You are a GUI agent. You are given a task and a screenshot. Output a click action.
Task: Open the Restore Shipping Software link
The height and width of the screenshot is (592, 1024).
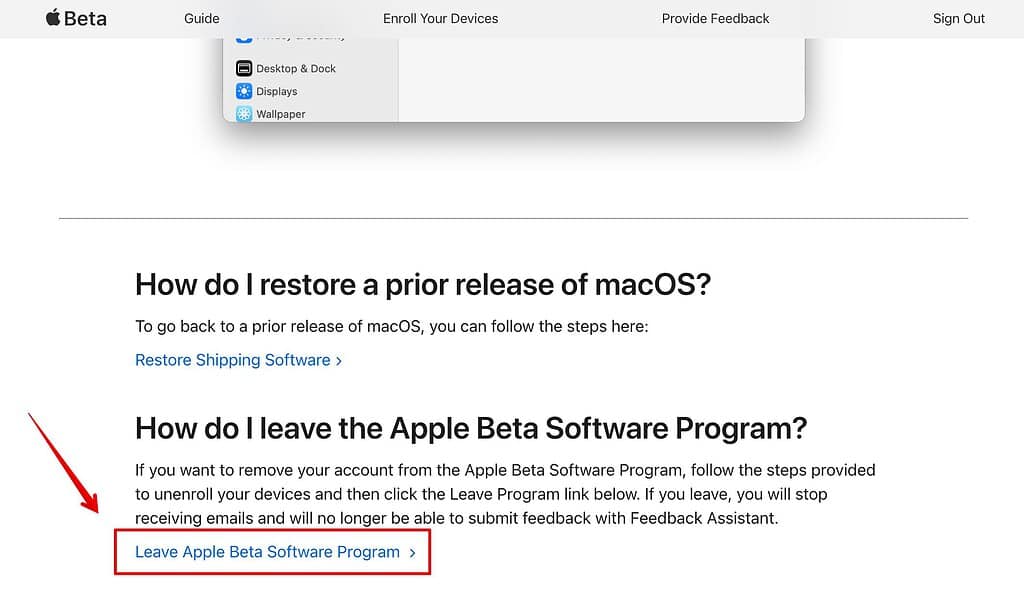[x=231, y=360]
